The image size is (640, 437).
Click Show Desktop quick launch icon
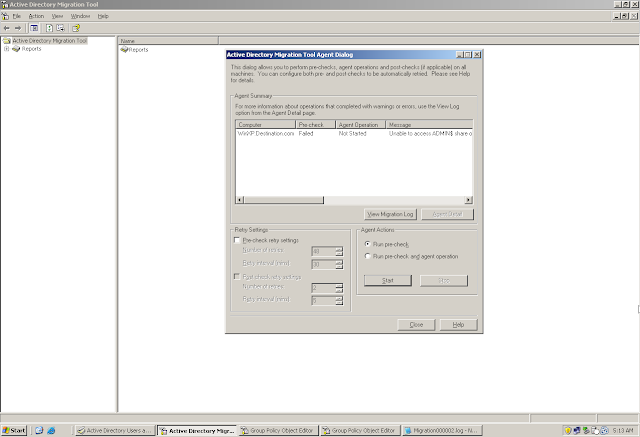[x=39, y=430]
